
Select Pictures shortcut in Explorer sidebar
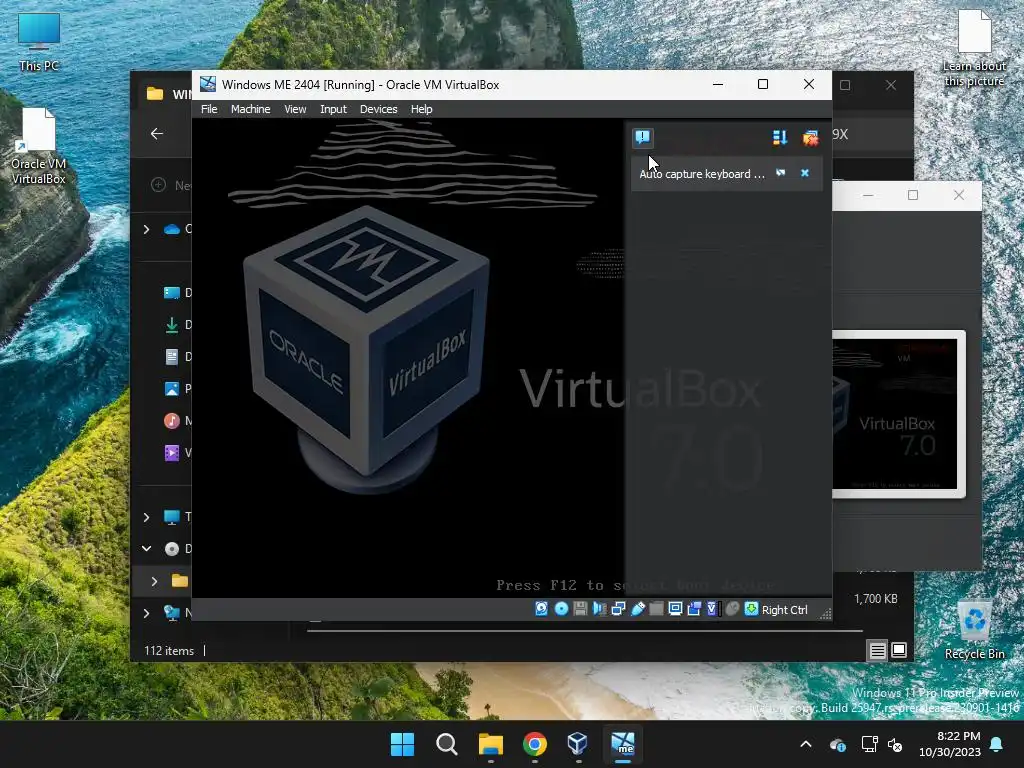[x=172, y=389]
